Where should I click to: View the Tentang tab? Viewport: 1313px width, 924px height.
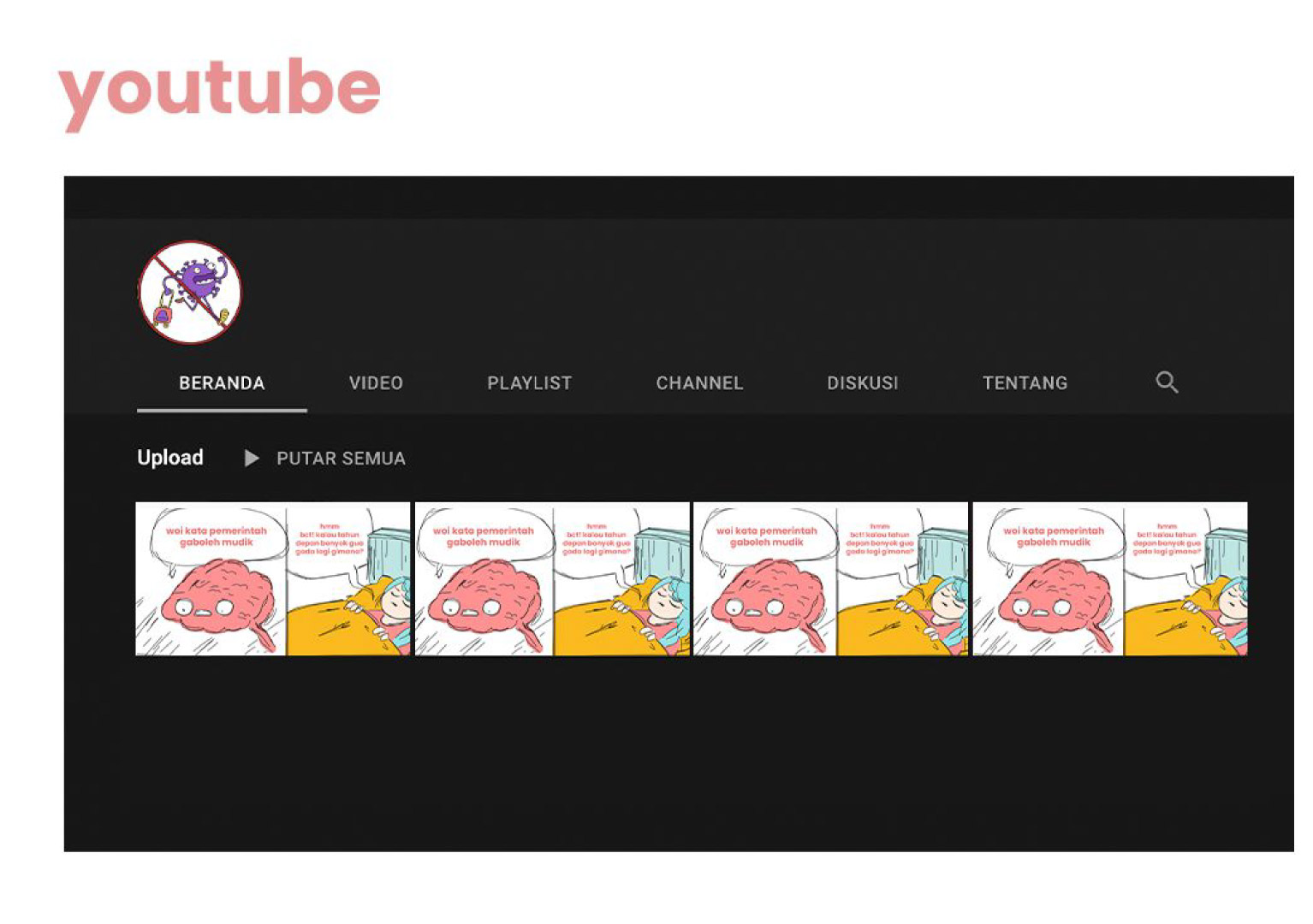pyautogui.click(x=1025, y=383)
